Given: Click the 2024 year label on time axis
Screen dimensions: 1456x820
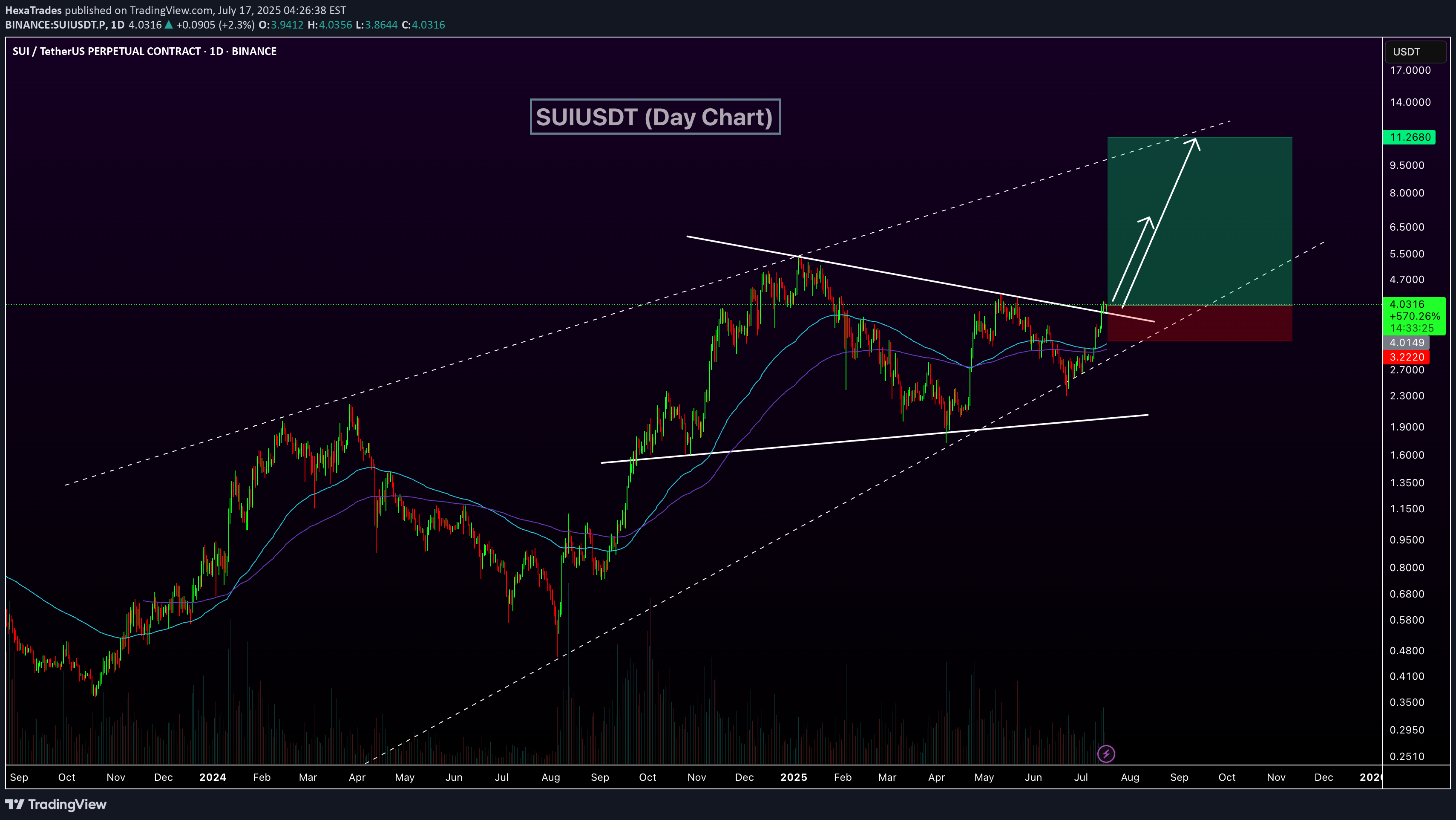Looking at the screenshot, I should pos(213,777).
